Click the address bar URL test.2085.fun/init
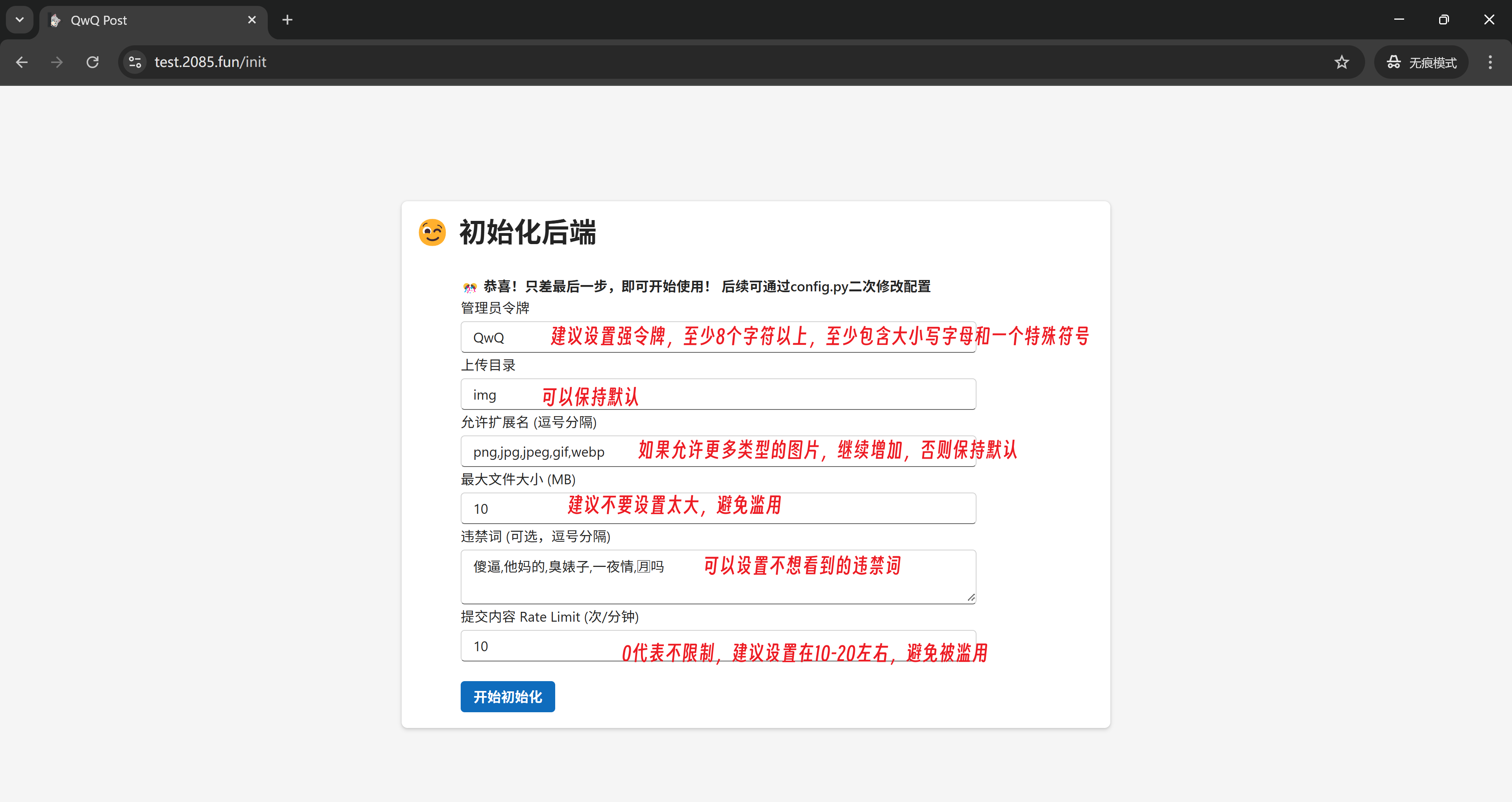The image size is (1512, 802). pos(210,62)
